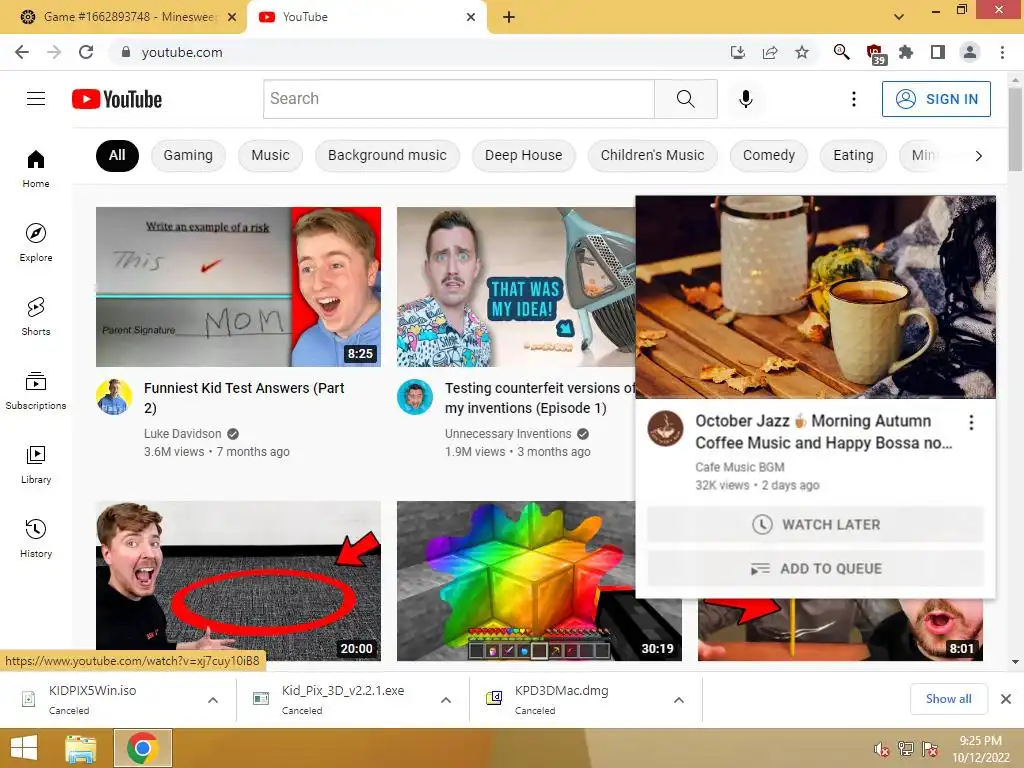Image resolution: width=1024 pixels, height=768 pixels.
Task: Open Chrome three-dot menu
Action: point(1002,52)
